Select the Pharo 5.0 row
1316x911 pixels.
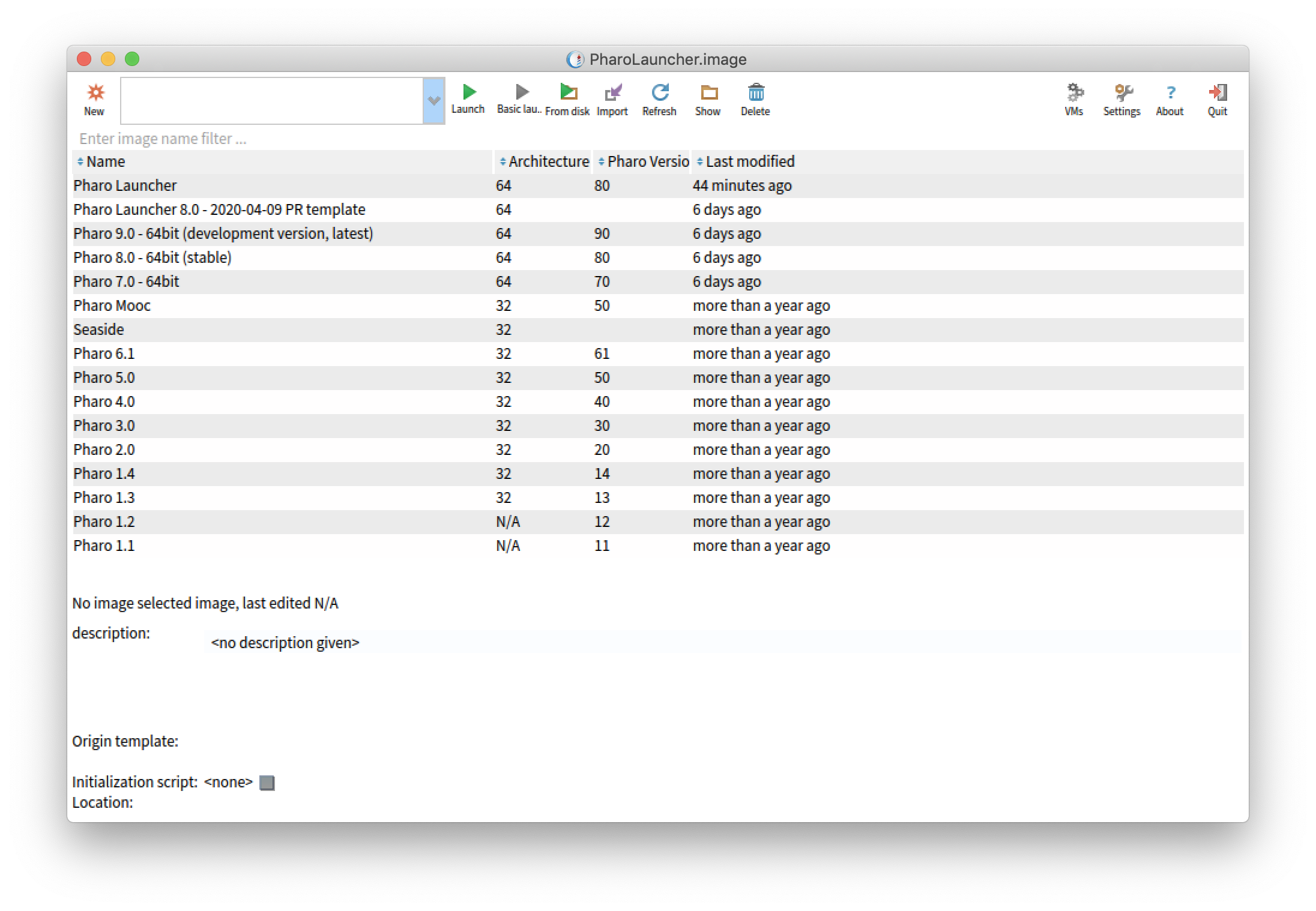pyautogui.click(x=658, y=377)
